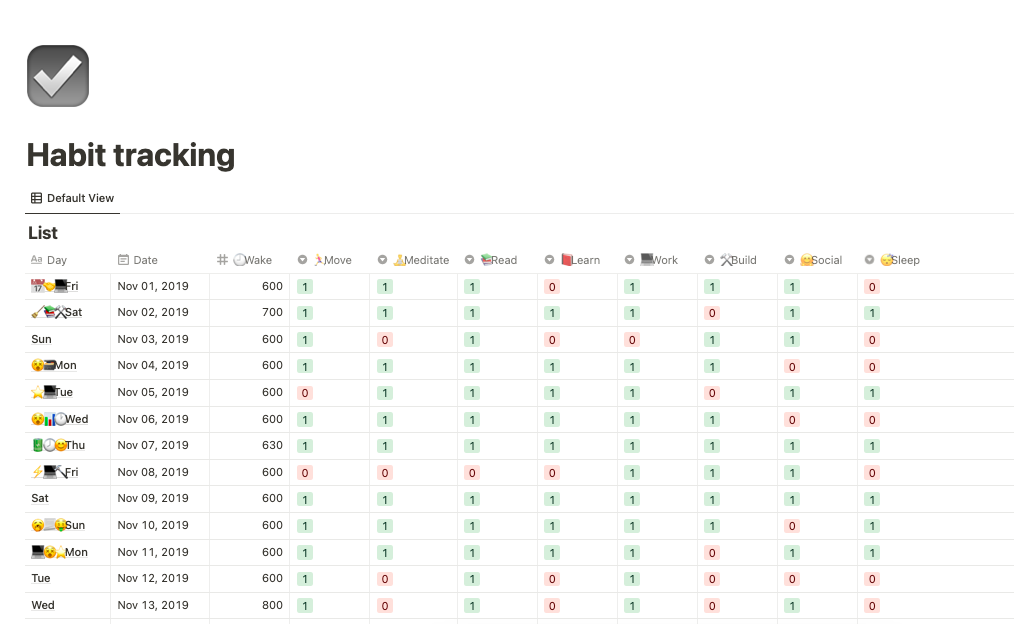Click the select icon in Sleep header

(870, 260)
